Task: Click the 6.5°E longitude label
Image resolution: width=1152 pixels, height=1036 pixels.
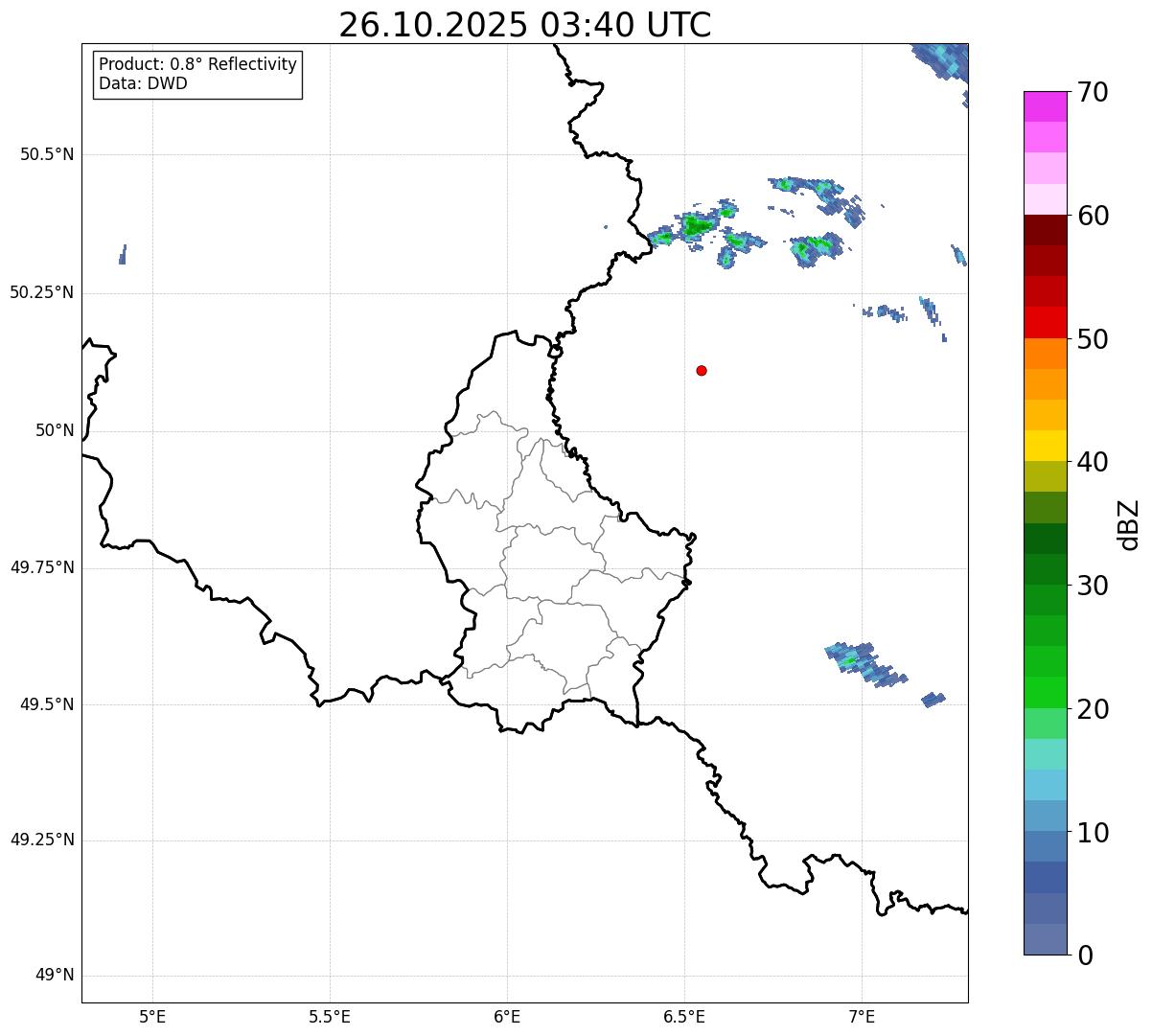Action: tap(684, 1017)
